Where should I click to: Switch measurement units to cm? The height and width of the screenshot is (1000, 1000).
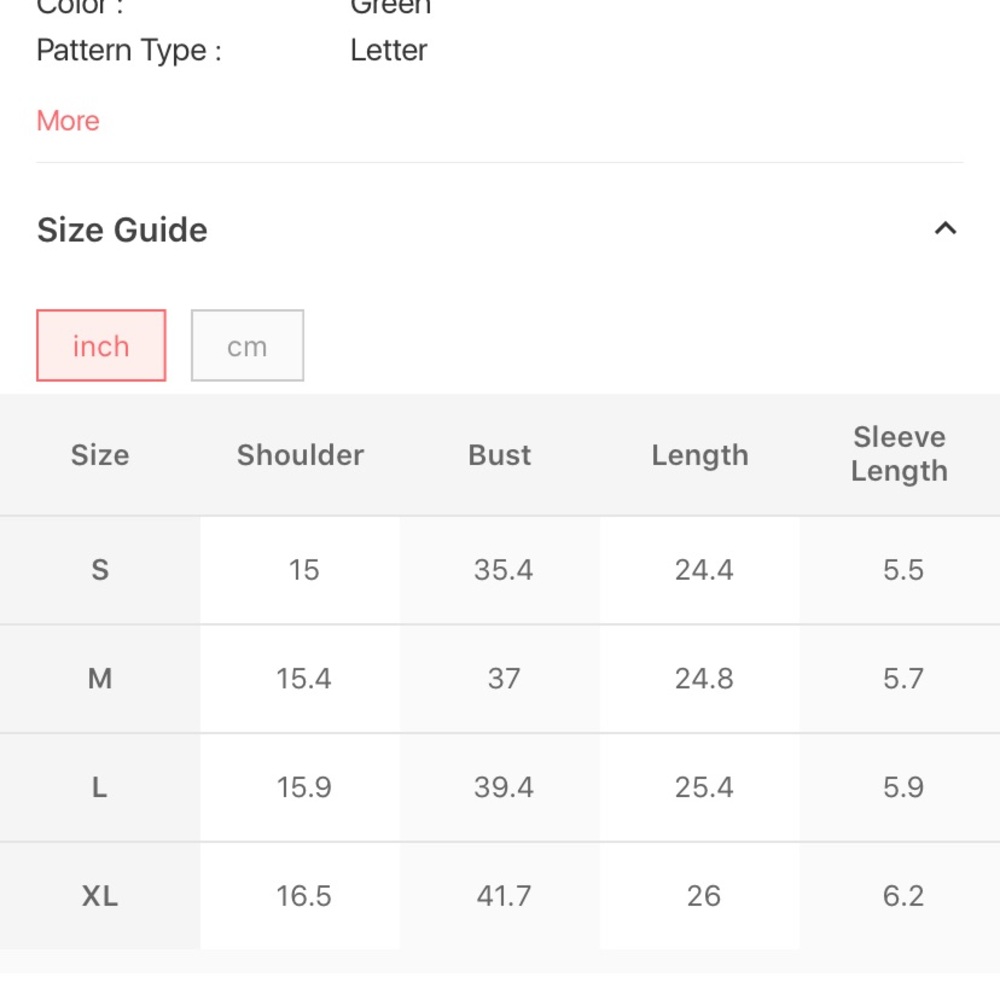pos(247,346)
